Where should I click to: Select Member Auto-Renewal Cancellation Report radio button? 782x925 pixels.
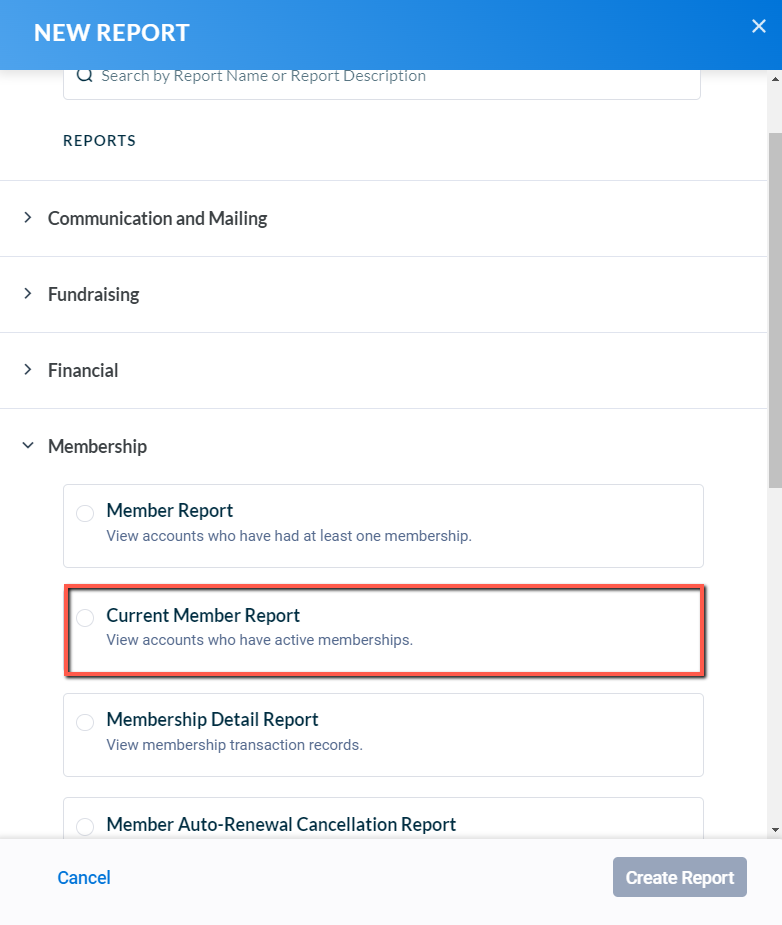pos(85,826)
